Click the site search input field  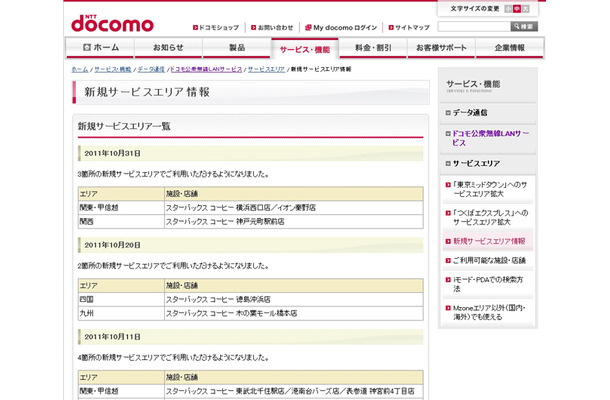[x=474, y=26]
